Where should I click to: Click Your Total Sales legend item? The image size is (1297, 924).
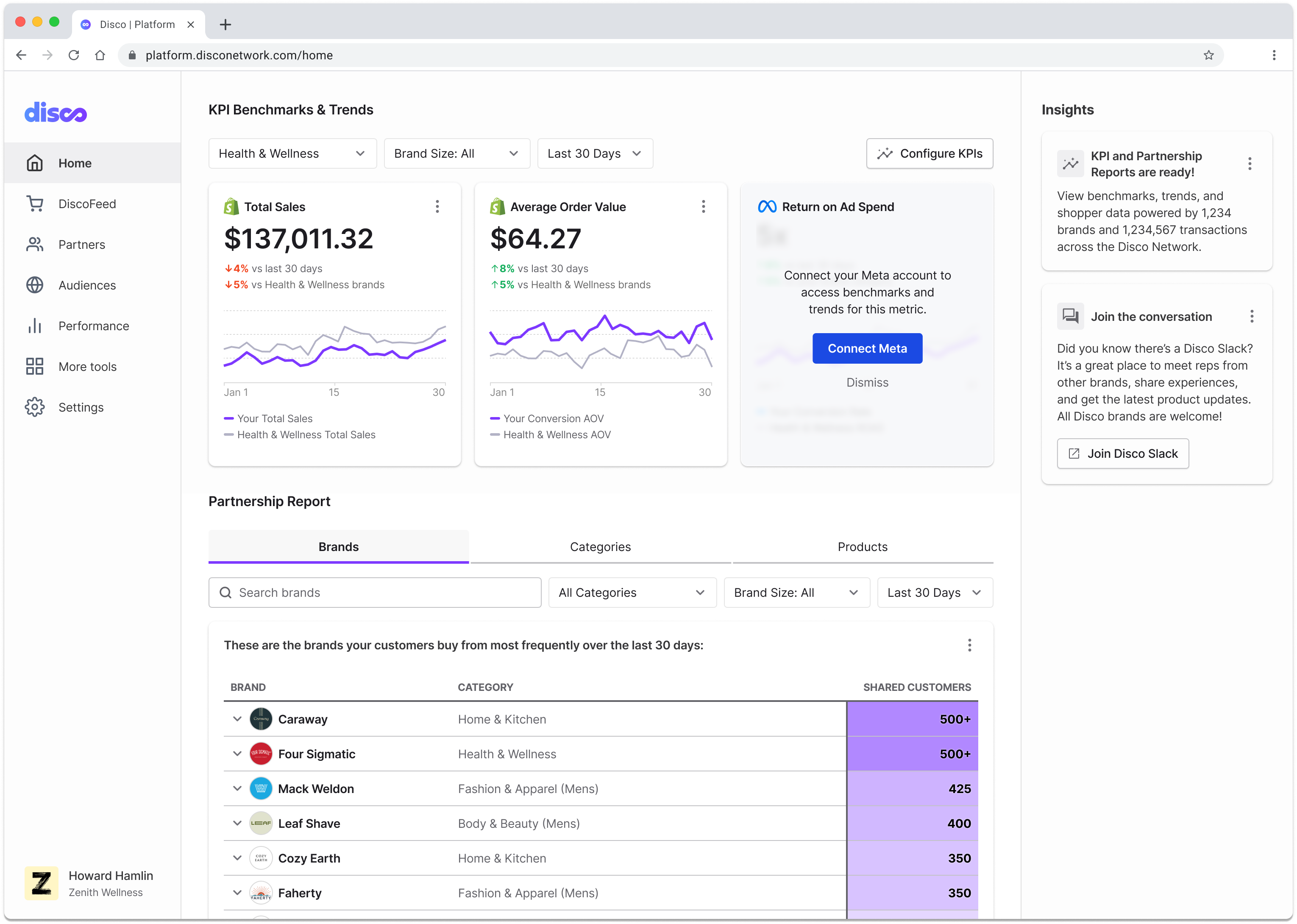pyautogui.click(x=268, y=418)
